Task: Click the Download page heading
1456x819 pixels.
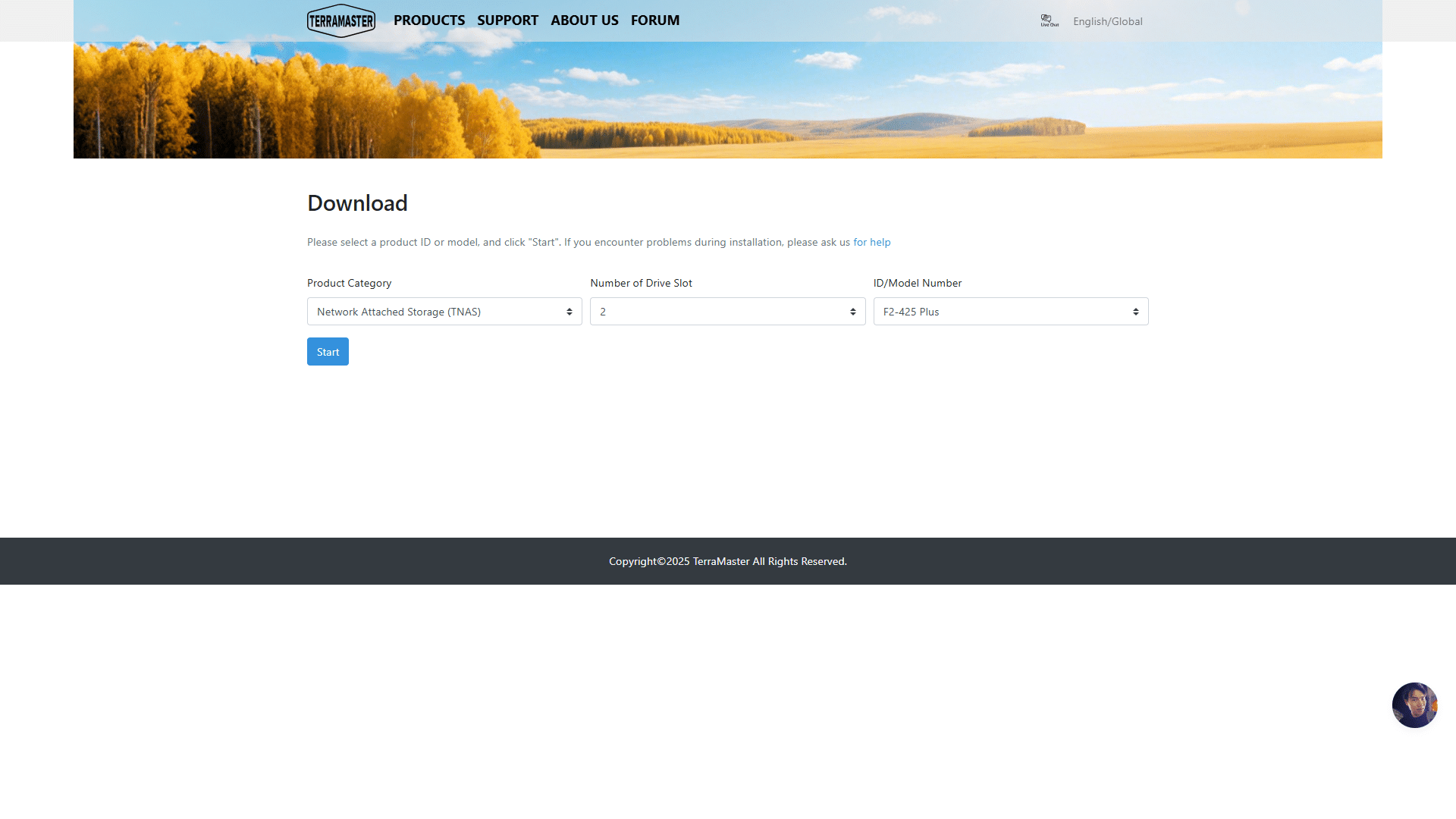Action: [357, 203]
